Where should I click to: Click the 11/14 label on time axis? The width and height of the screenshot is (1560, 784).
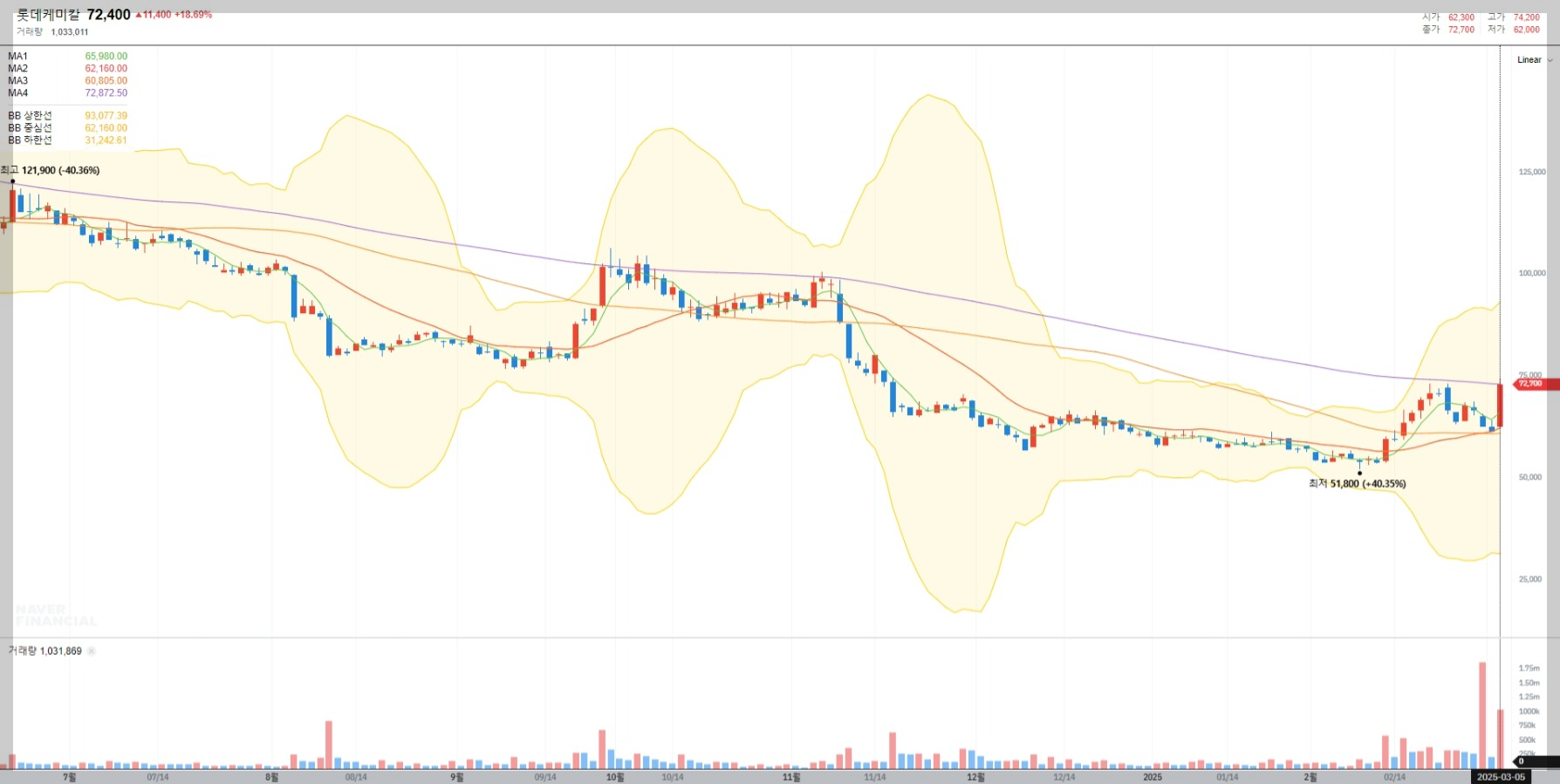[875, 777]
